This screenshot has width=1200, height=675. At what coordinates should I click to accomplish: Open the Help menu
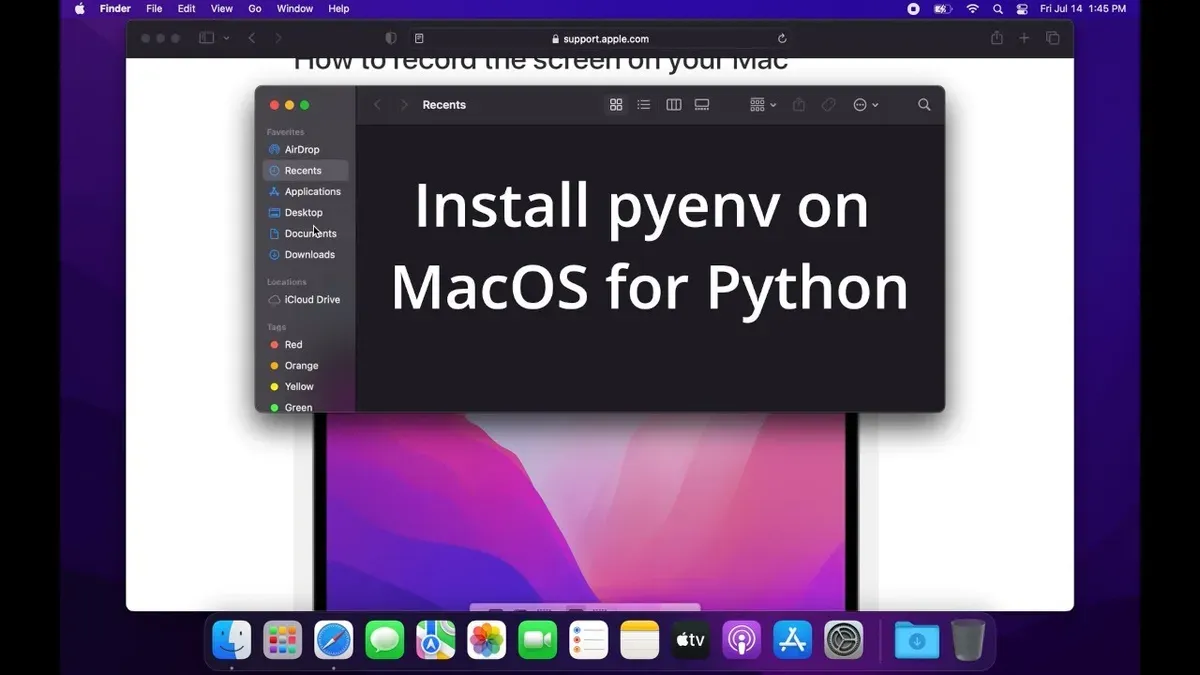[339, 9]
